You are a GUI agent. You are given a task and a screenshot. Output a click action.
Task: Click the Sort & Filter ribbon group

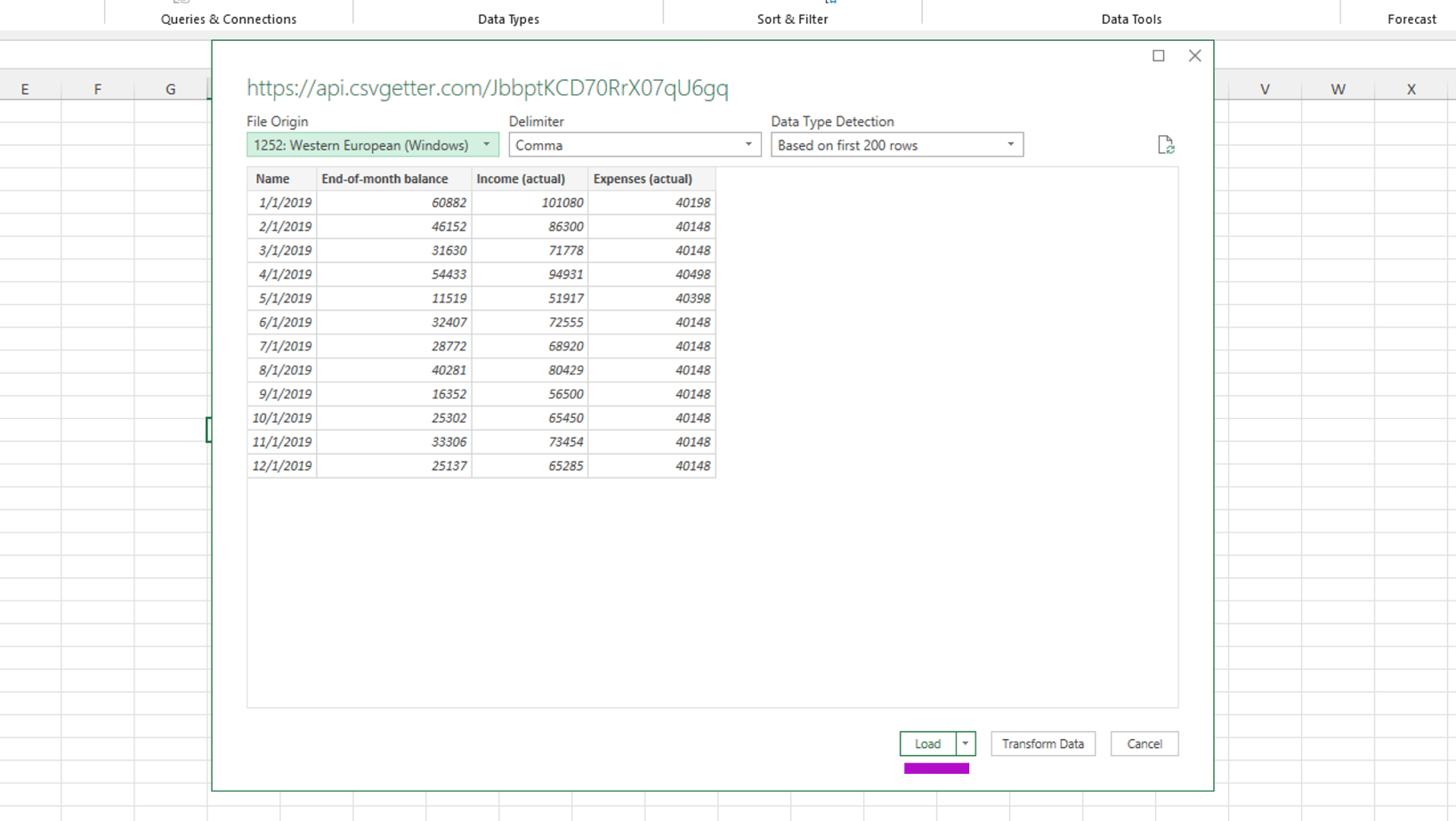click(792, 19)
